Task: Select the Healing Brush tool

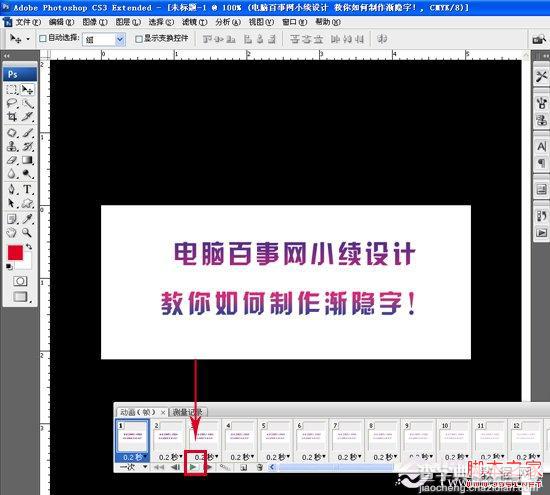Action: [12, 133]
